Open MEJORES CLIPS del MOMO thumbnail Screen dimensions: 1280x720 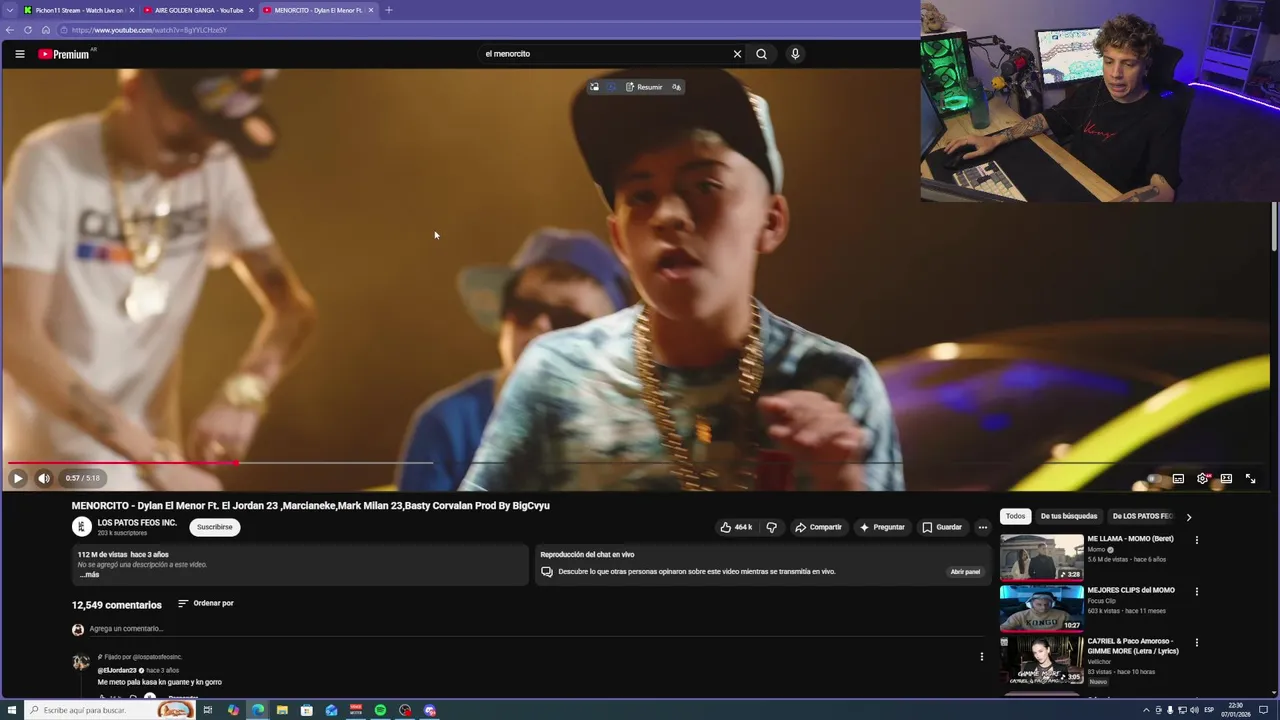(x=1042, y=608)
